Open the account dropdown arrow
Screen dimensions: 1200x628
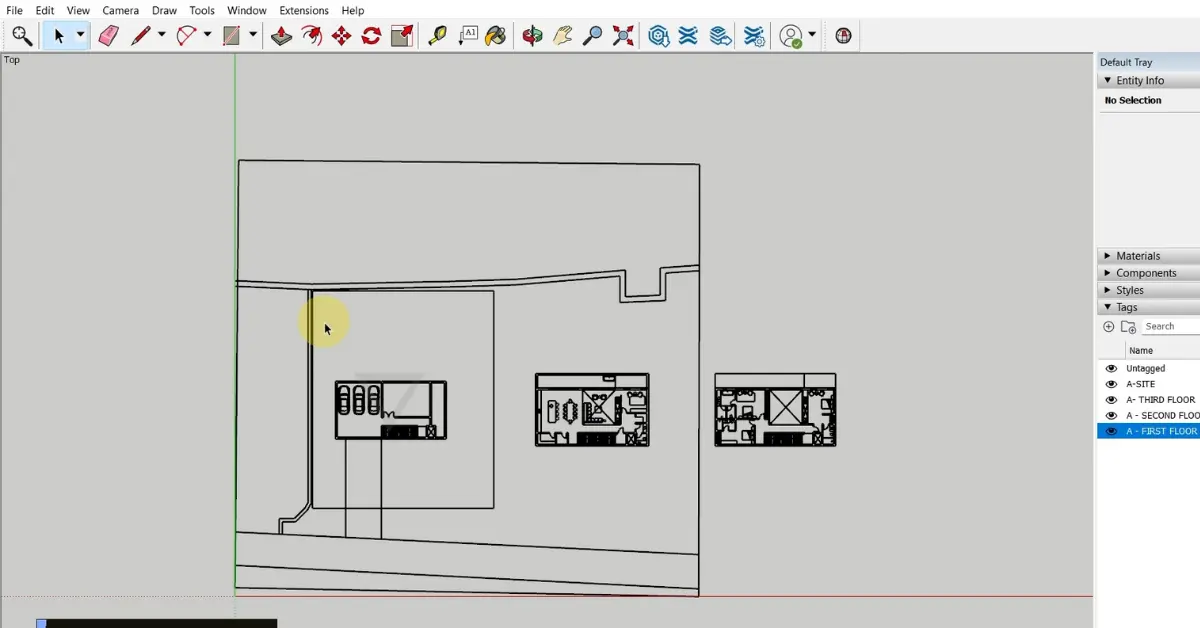(x=812, y=35)
